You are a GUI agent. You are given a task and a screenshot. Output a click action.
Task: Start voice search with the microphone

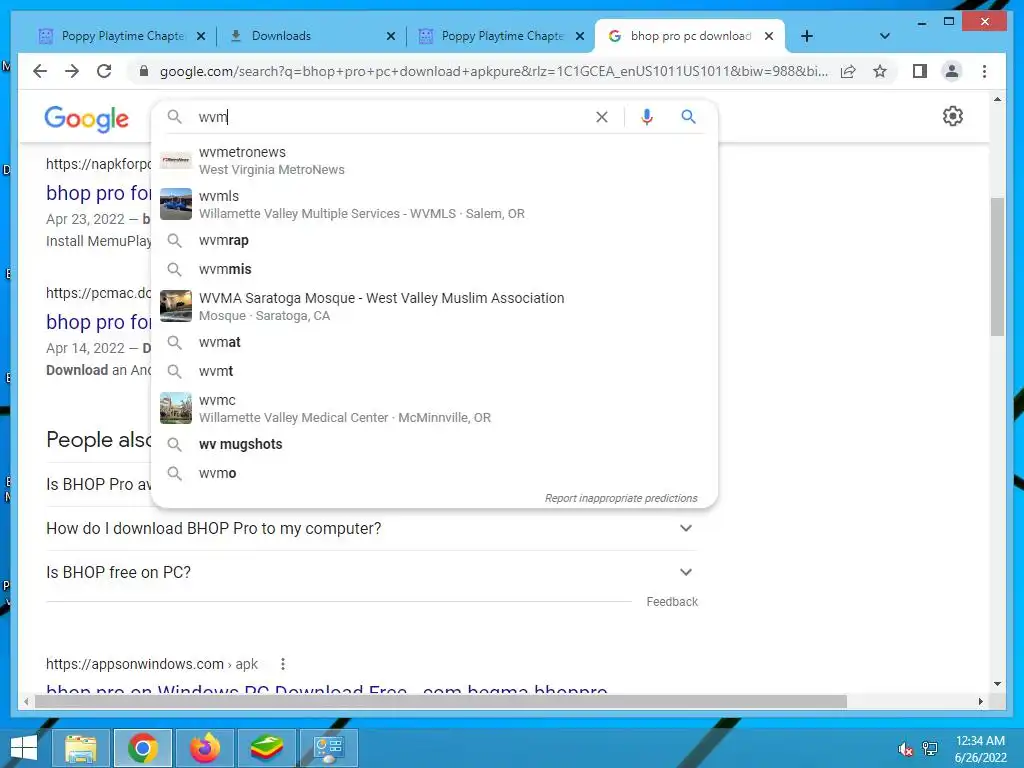click(x=647, y=117)
